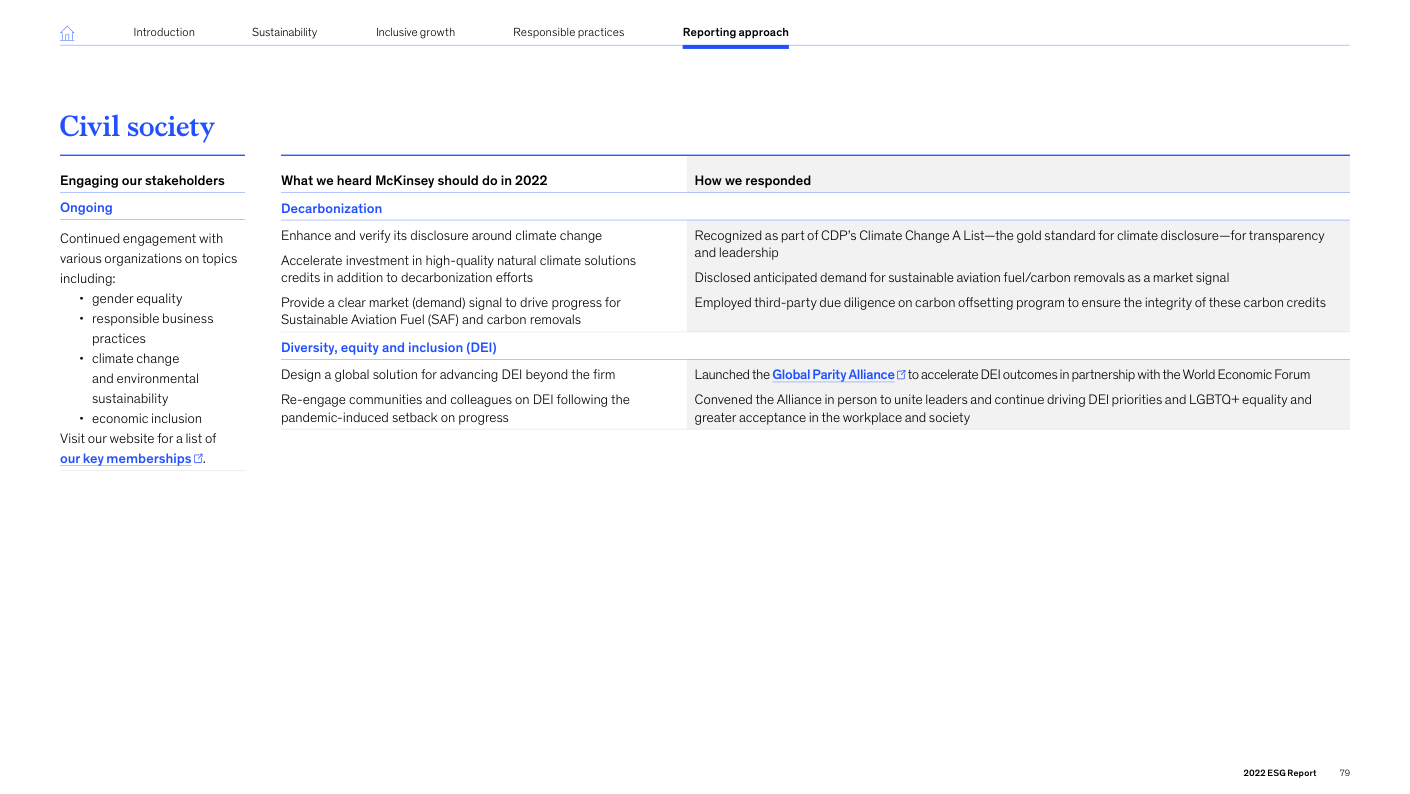Select the 'gender equality' bullet item
The image size is (1410, 794).
click(x=137, y=299)
